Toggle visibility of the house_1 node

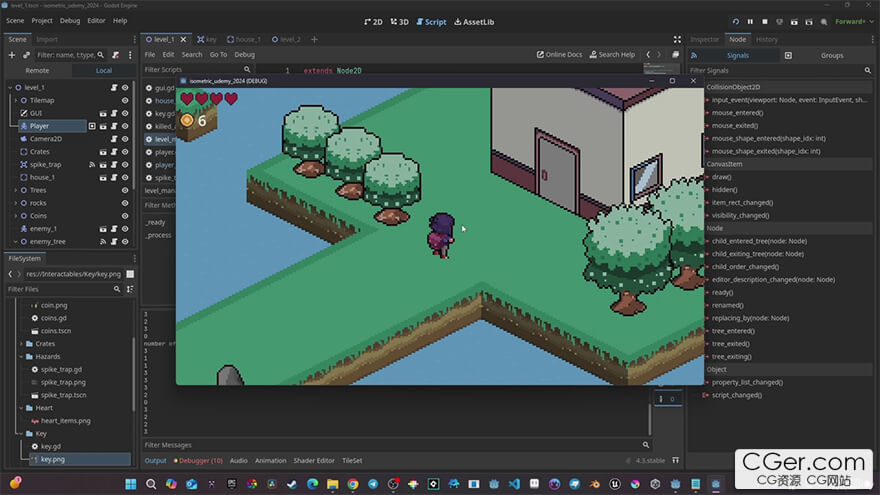[x=125, y=177]
